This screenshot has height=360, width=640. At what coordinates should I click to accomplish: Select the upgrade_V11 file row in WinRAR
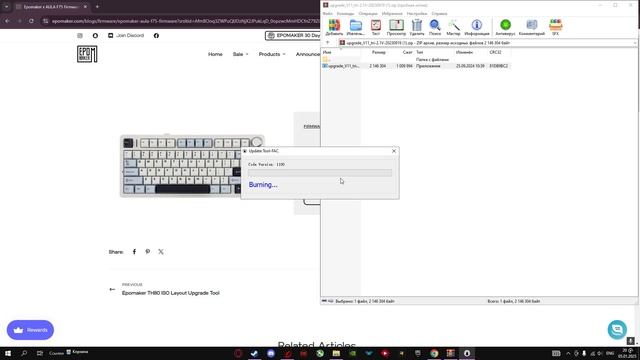416,66
